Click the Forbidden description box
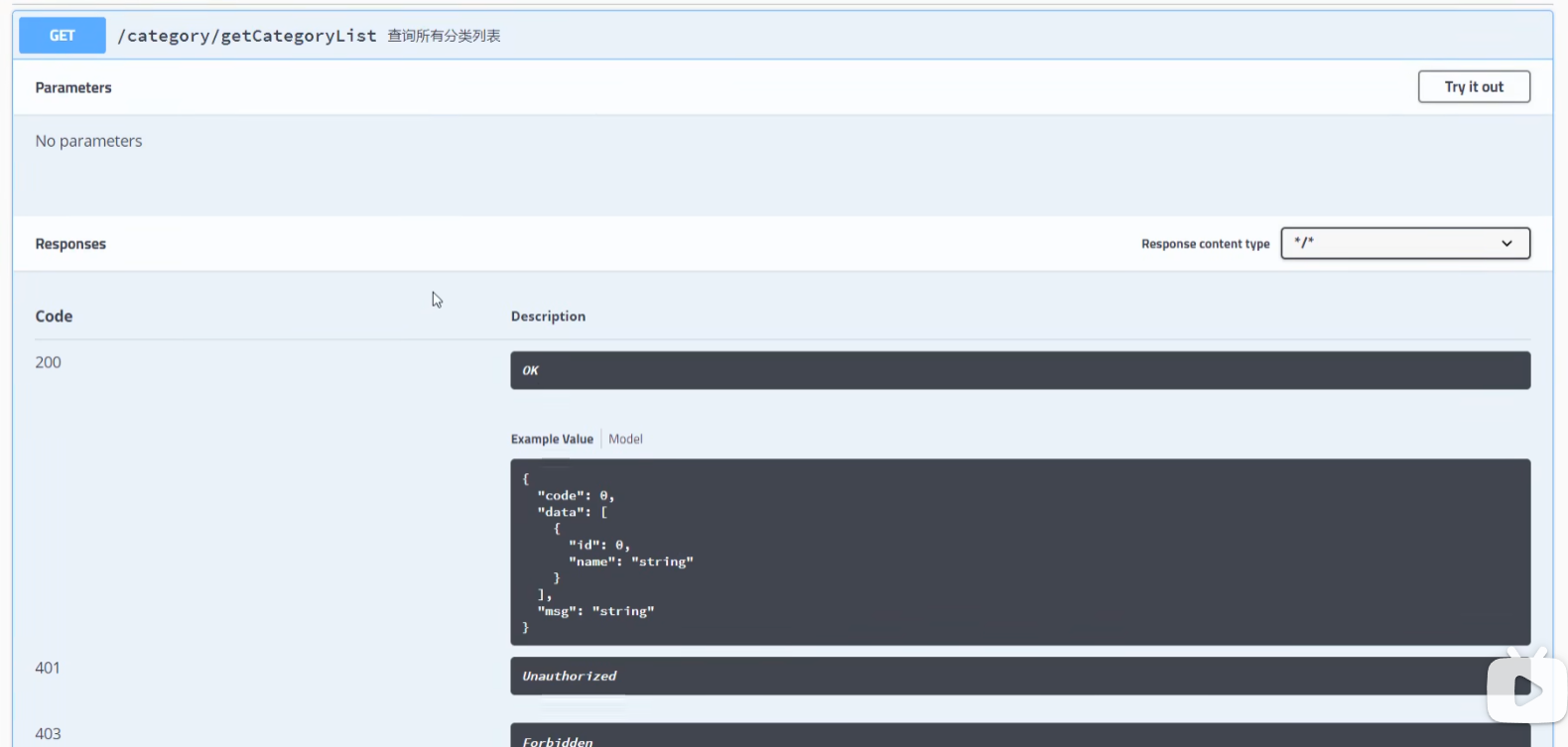 coord(1020,735)
